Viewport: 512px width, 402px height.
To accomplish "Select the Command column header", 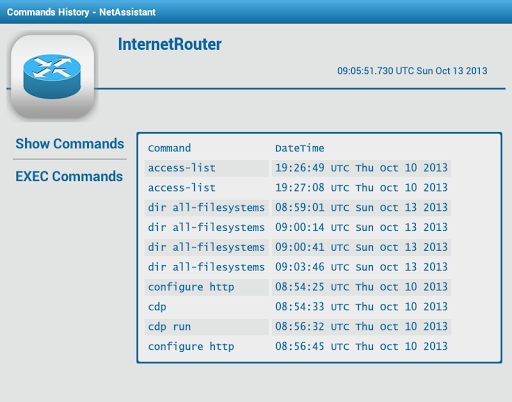I will pos(169,148).
